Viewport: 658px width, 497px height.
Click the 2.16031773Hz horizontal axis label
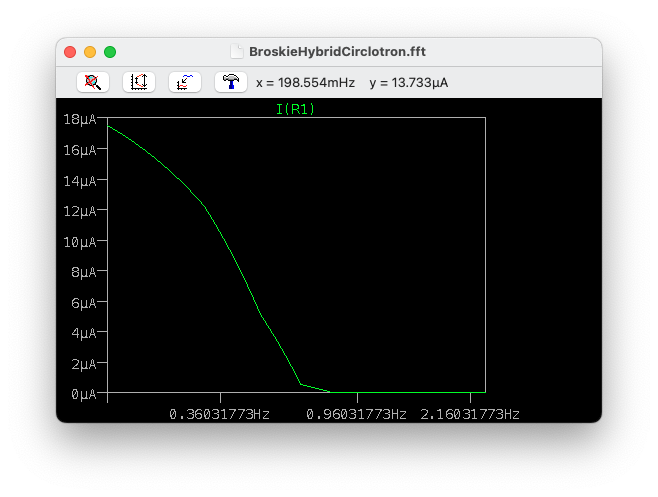point(470,415)
